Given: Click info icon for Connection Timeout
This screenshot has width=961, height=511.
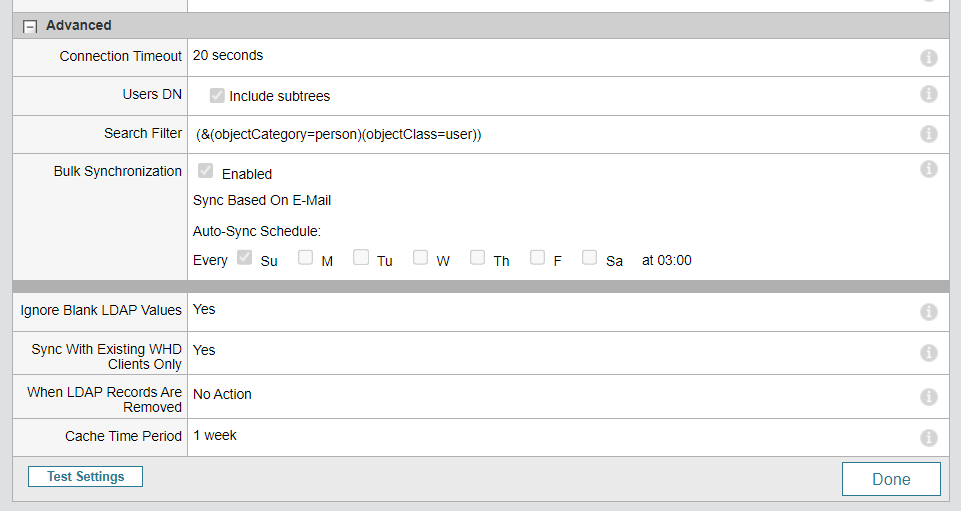Looking at the screenshot, I should pos(928,57).
